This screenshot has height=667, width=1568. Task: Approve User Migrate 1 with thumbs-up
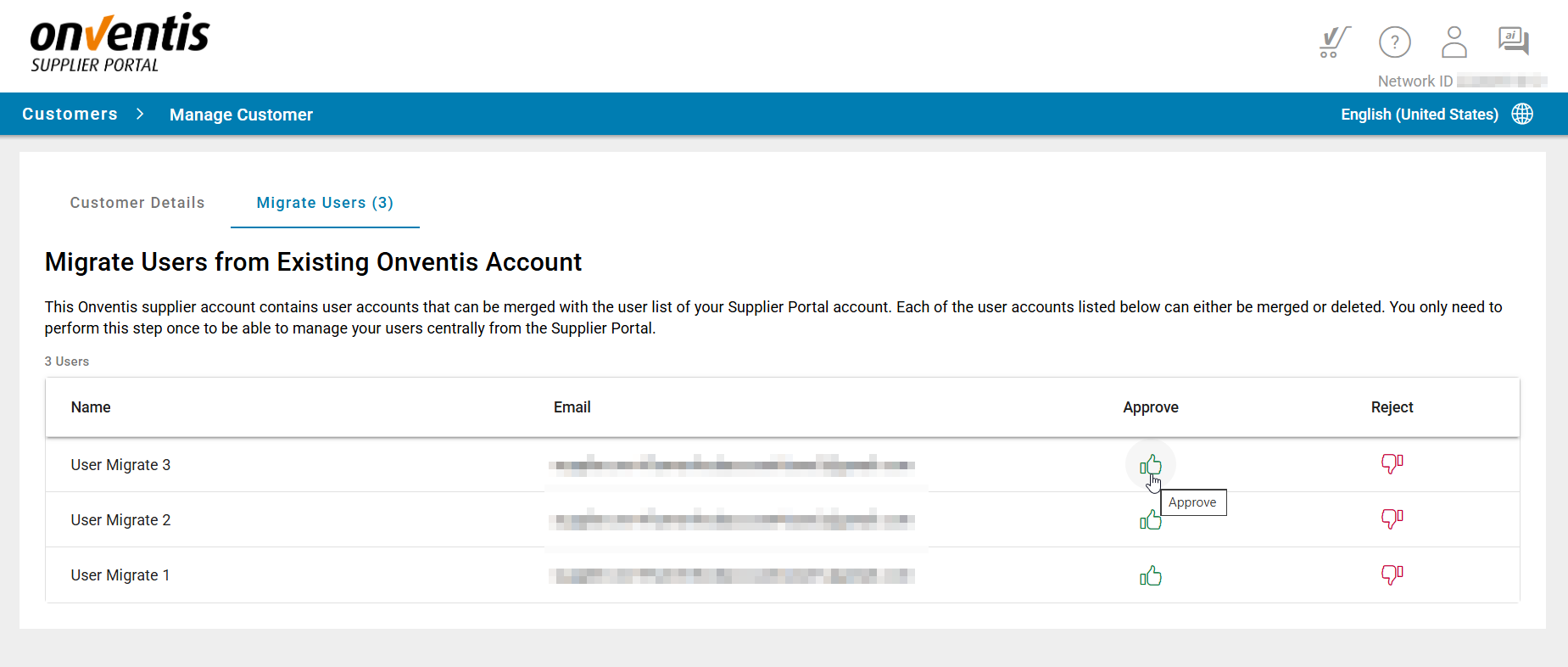[1151, 576]
